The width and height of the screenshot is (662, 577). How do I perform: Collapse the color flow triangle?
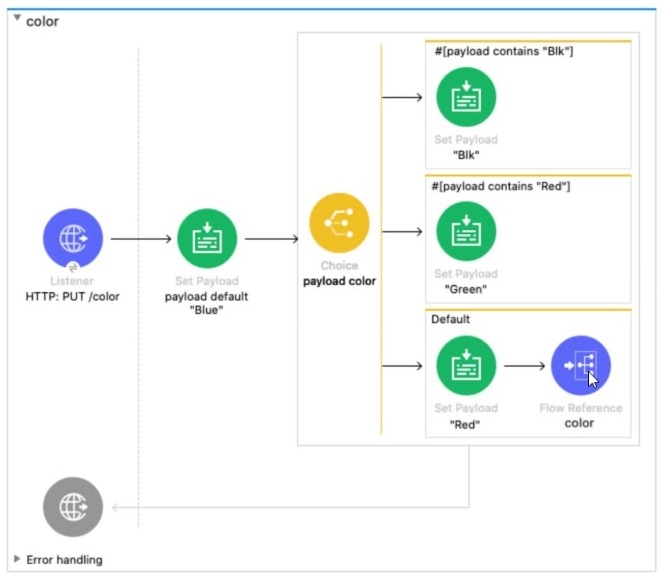click(17, 21)
